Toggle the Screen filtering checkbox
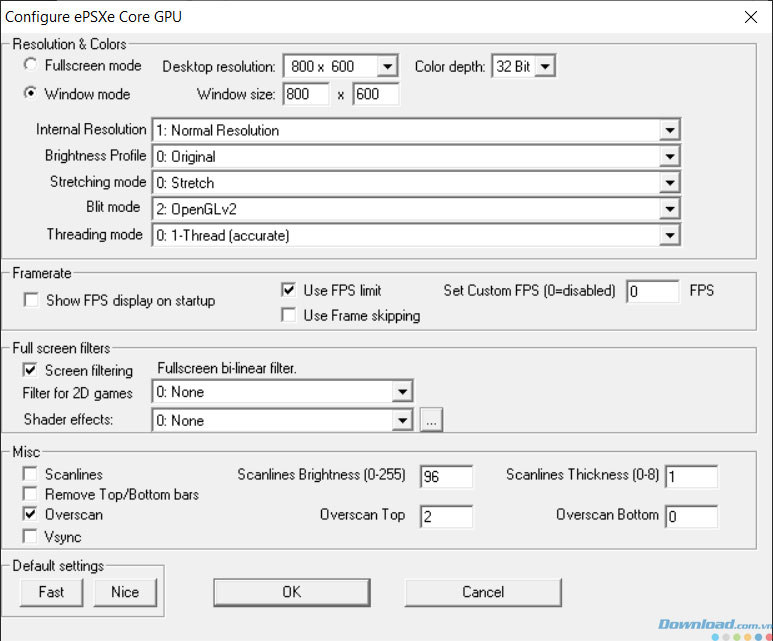773x641 pixels. 30,370
